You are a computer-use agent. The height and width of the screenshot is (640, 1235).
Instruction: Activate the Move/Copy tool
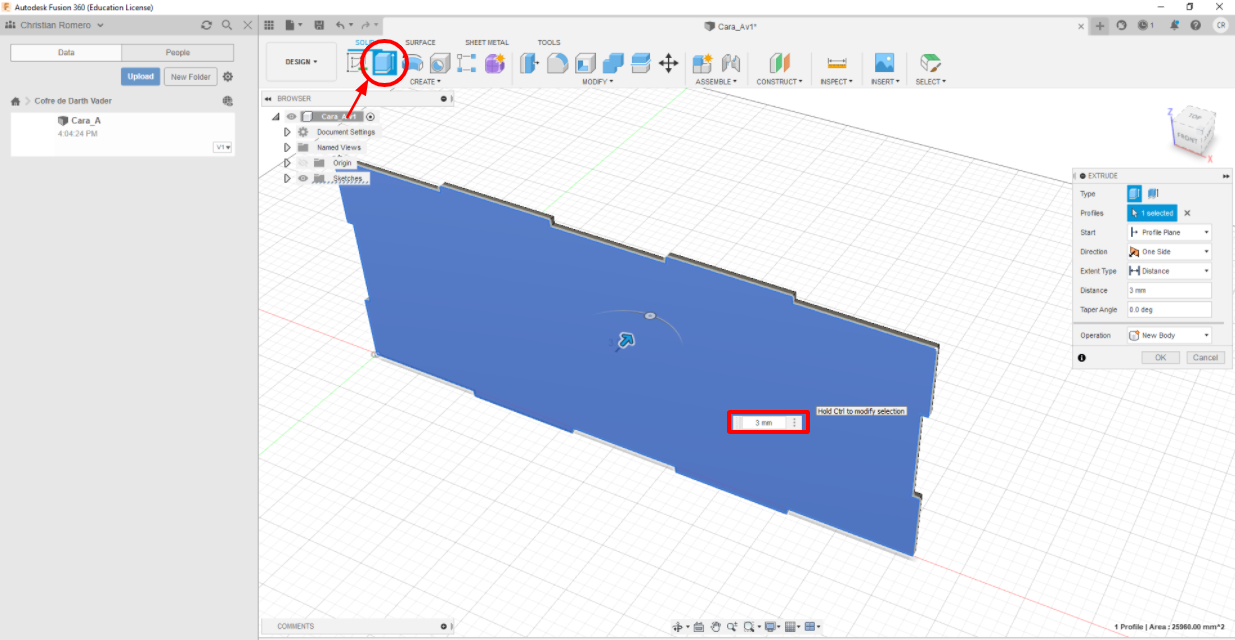[669, 63]
